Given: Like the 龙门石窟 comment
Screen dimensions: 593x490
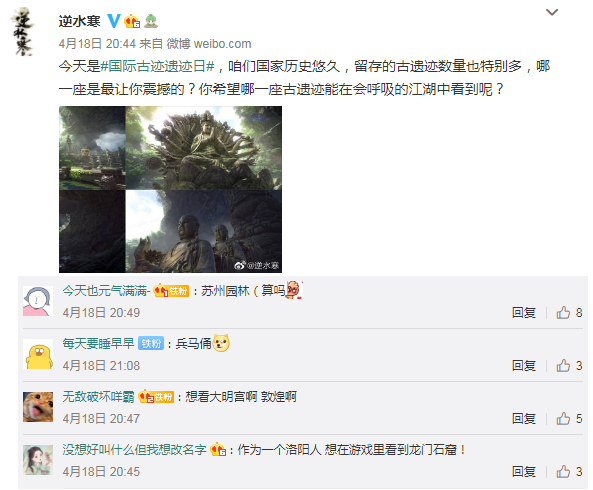Looking at the screenshot, I should tap(569, 471).
